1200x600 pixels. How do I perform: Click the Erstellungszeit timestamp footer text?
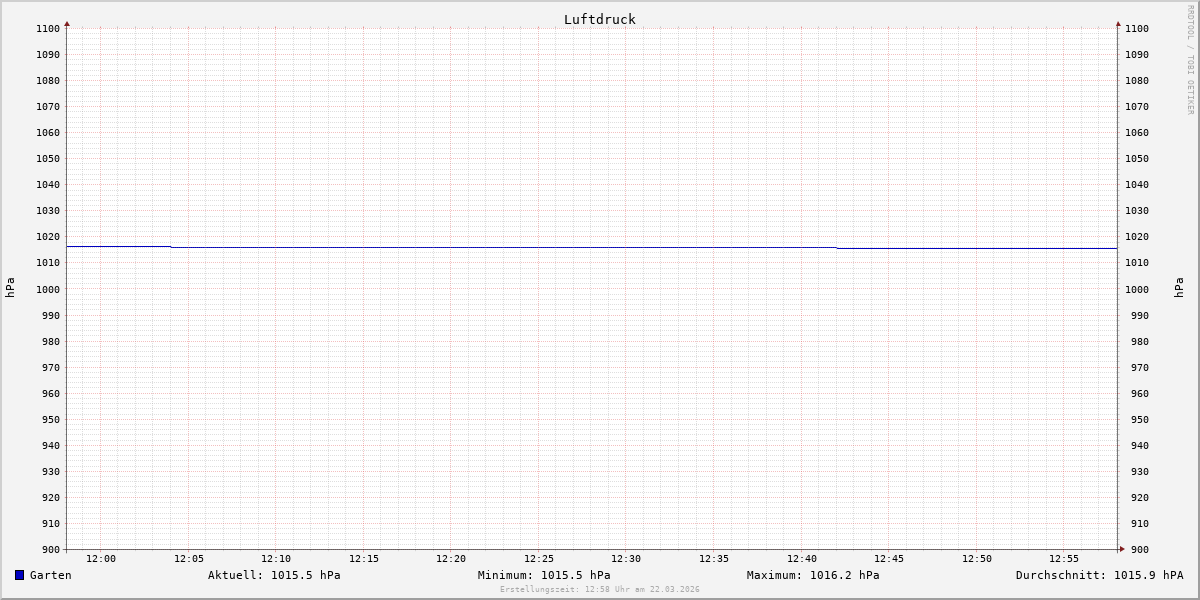599,589
